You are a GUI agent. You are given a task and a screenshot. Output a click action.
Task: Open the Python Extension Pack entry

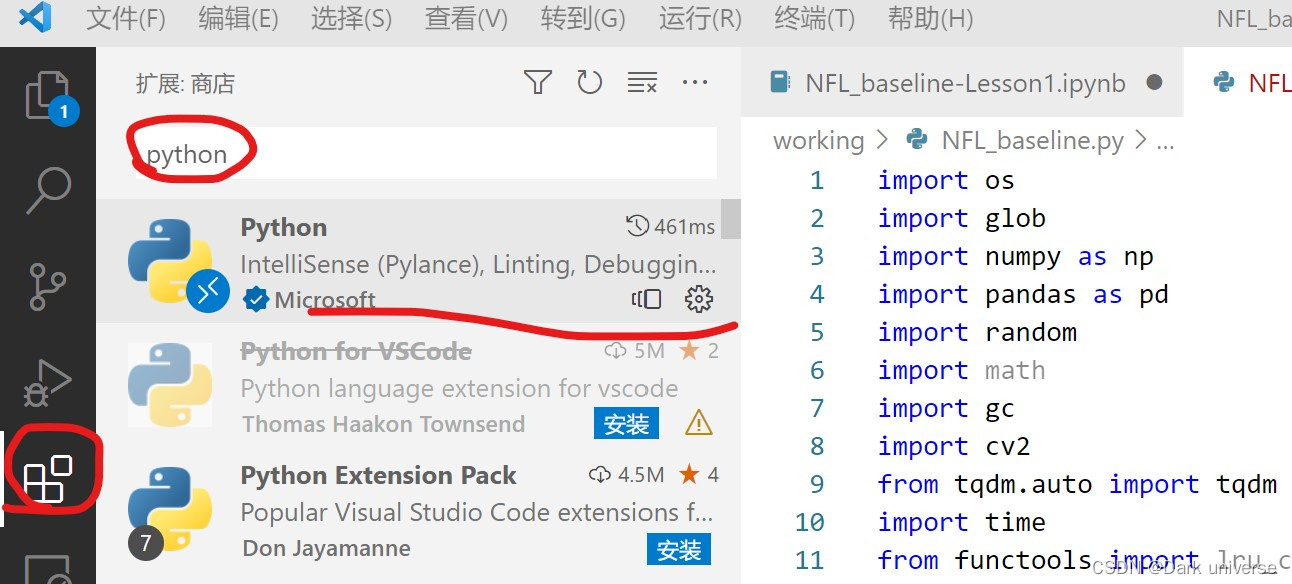coord(418,510)
